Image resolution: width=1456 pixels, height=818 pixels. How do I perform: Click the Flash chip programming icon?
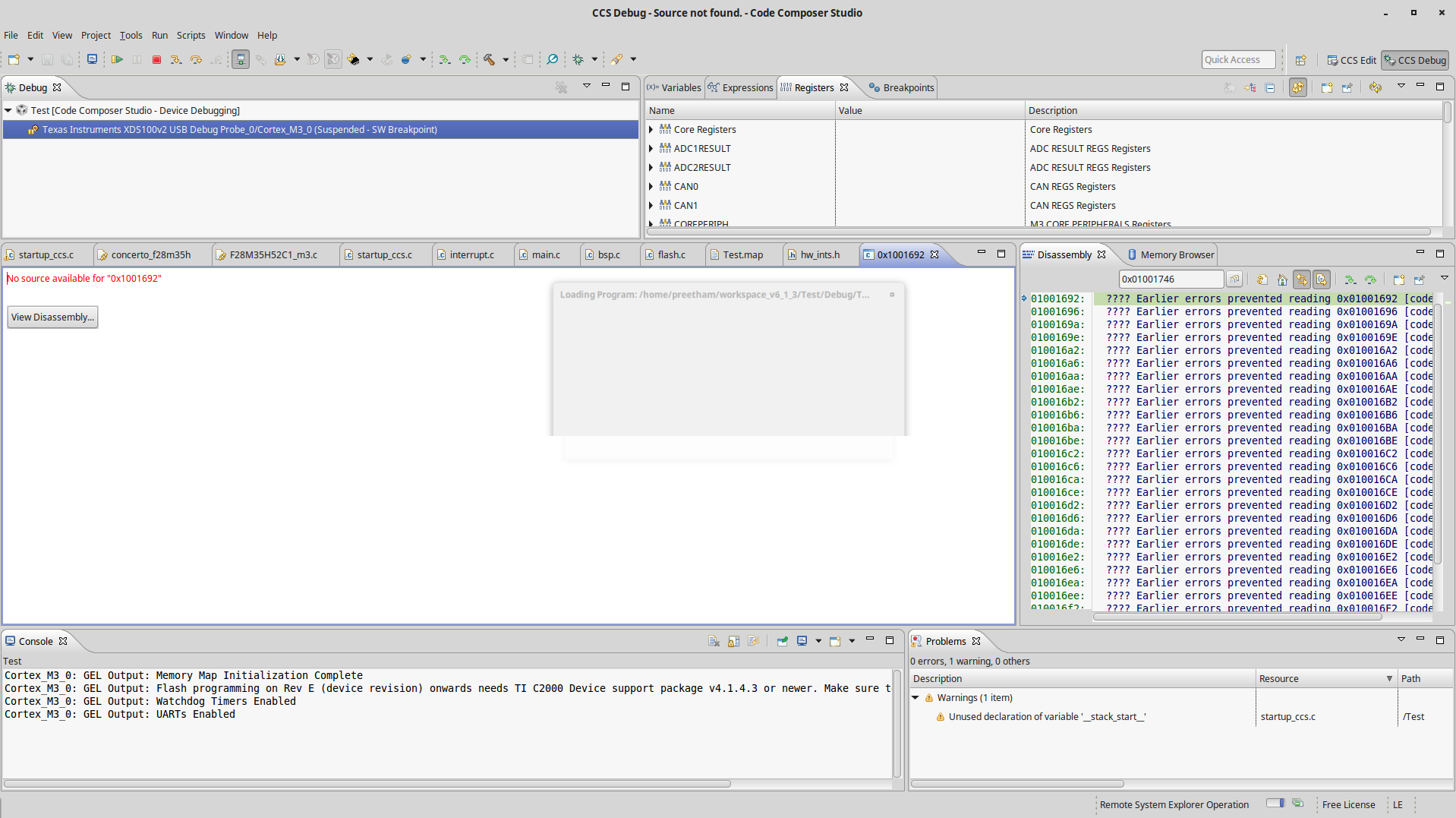point(354,59)
